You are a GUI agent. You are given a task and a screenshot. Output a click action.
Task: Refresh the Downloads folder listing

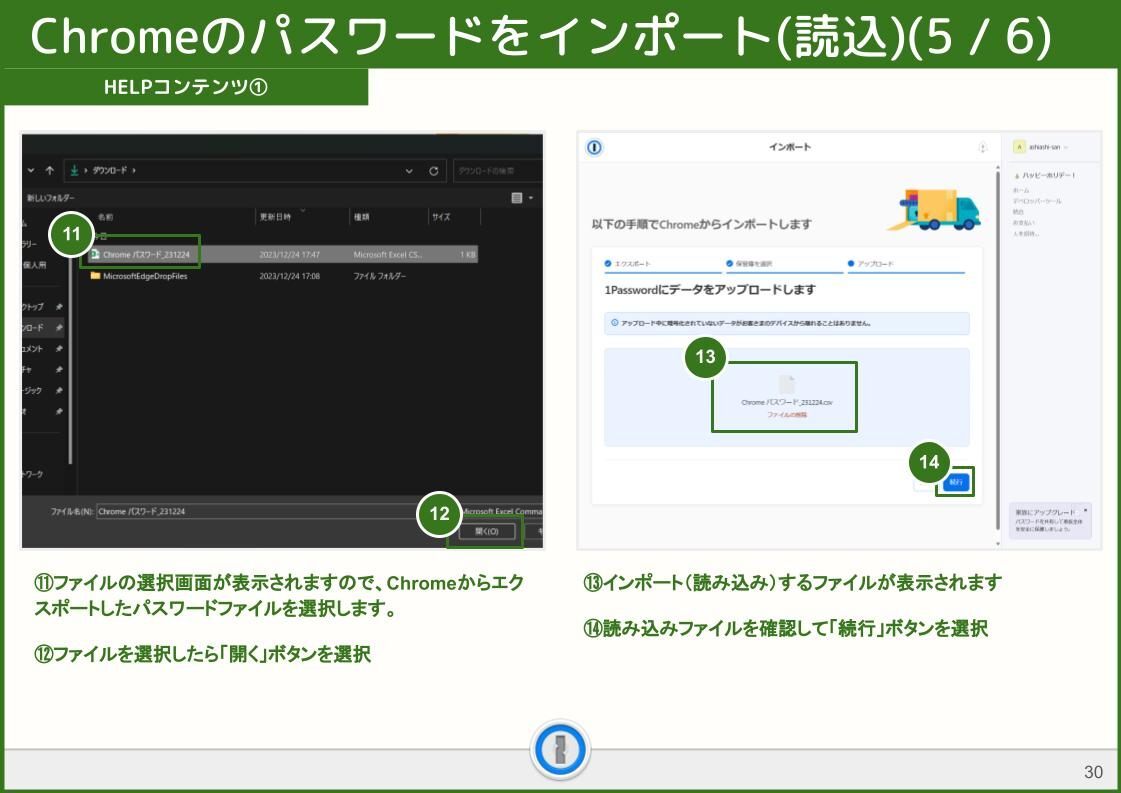433,171
